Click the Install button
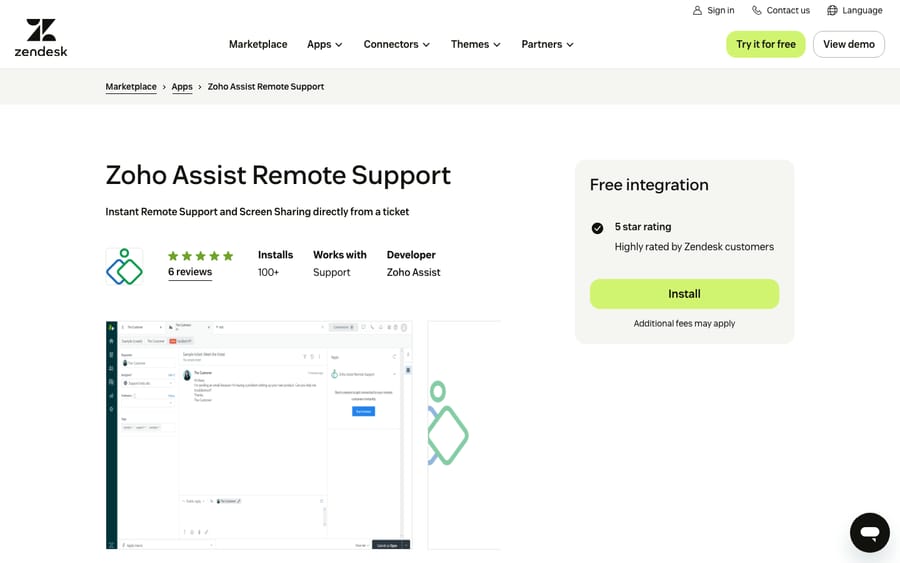 (684, 294)
